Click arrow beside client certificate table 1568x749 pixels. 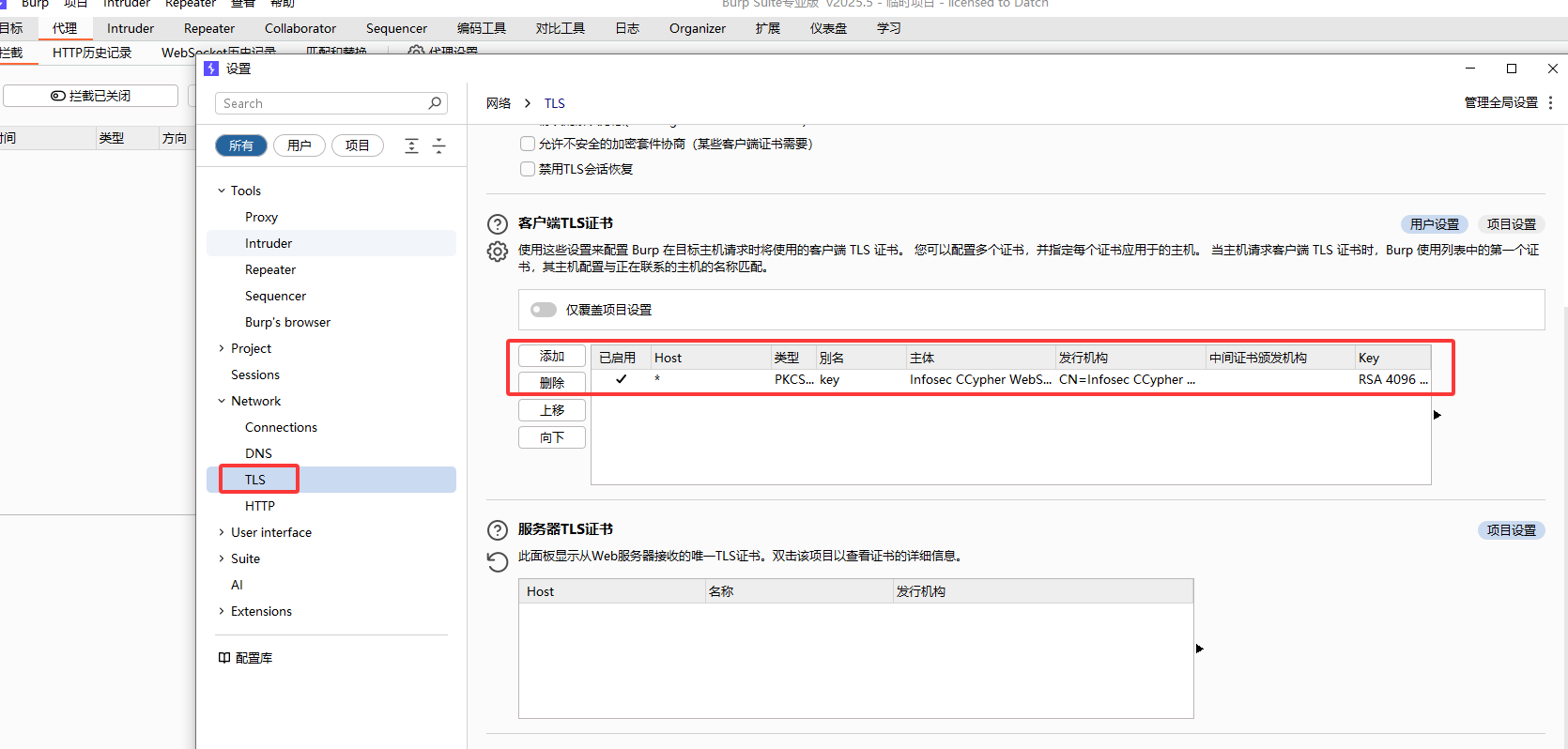1437,415
